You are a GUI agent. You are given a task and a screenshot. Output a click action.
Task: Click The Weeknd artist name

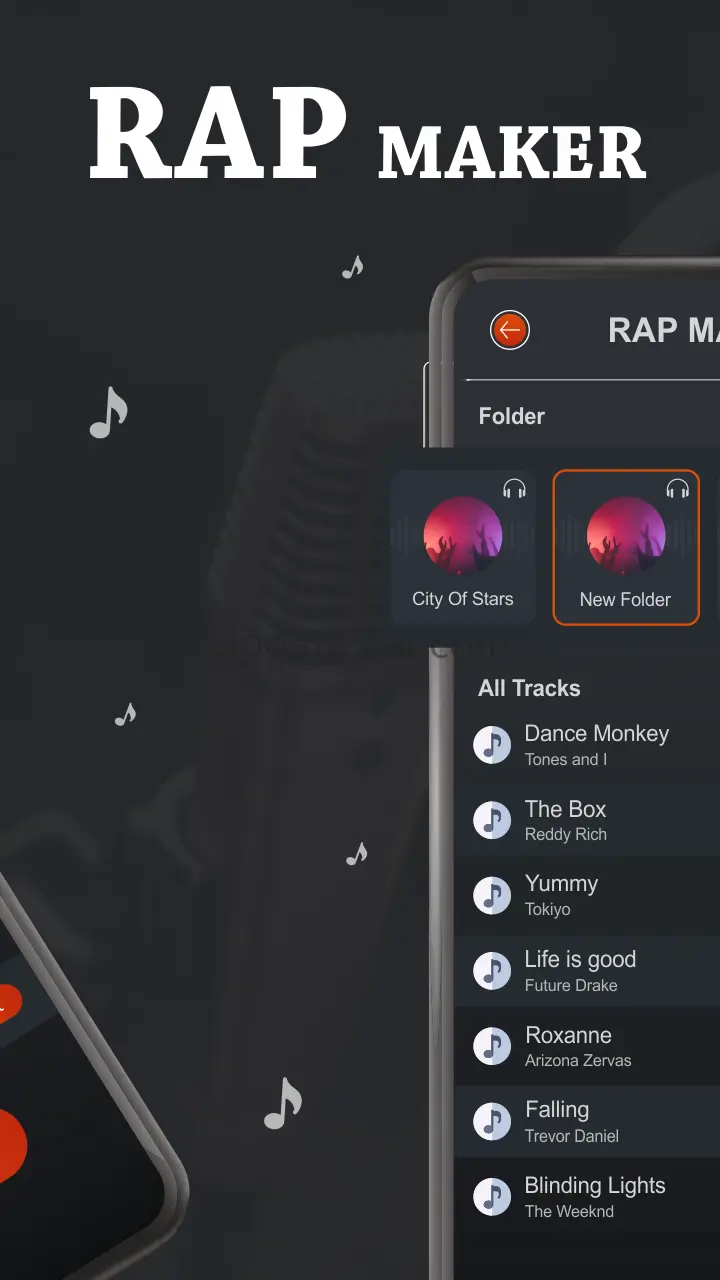coord(569,1212)
